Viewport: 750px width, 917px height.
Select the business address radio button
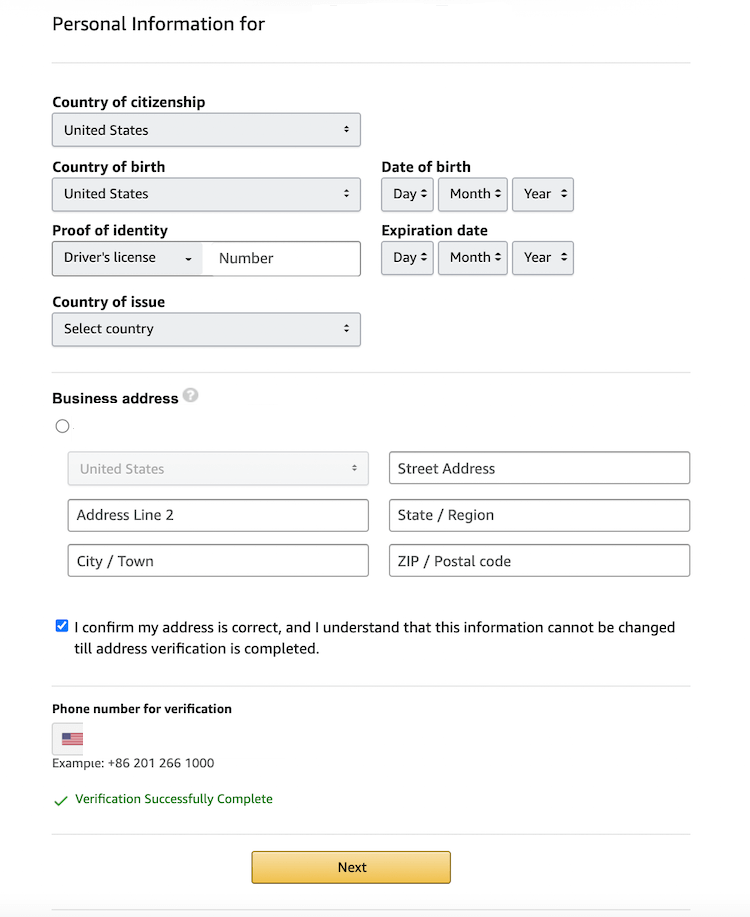coord(62,425)
